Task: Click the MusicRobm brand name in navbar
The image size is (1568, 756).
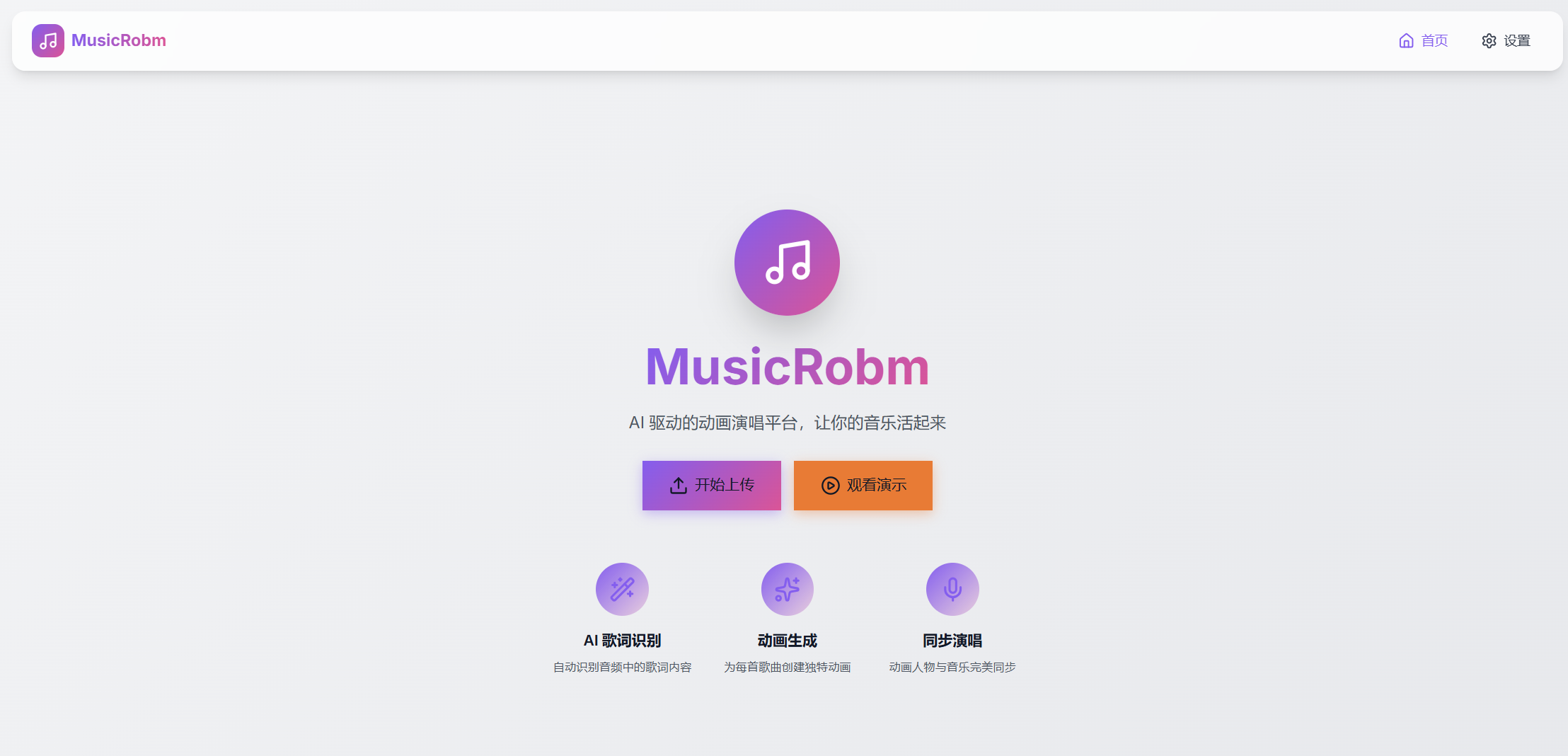Action: [x=119, y=40]
